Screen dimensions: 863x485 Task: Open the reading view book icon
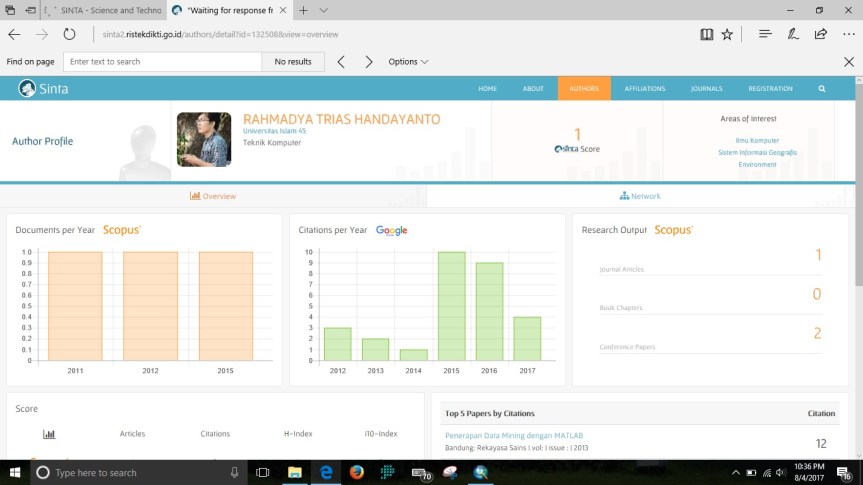click(x=707, y=34)
